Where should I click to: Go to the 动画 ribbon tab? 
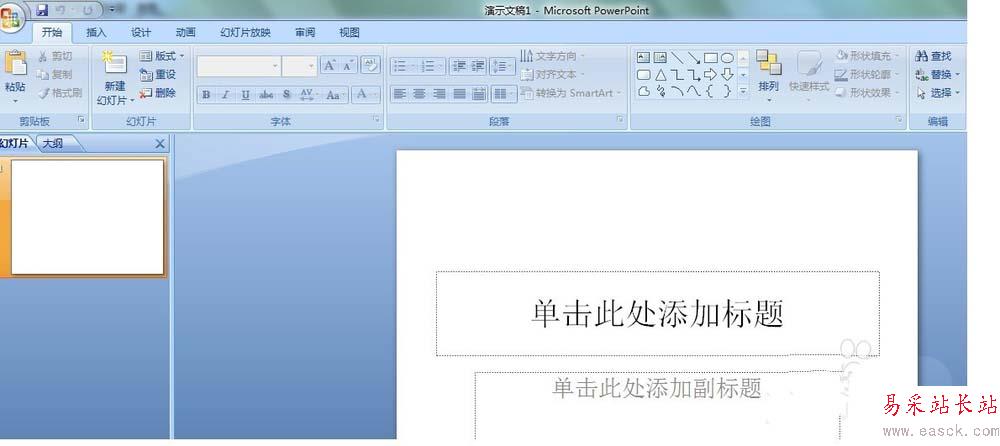(186, 33)
